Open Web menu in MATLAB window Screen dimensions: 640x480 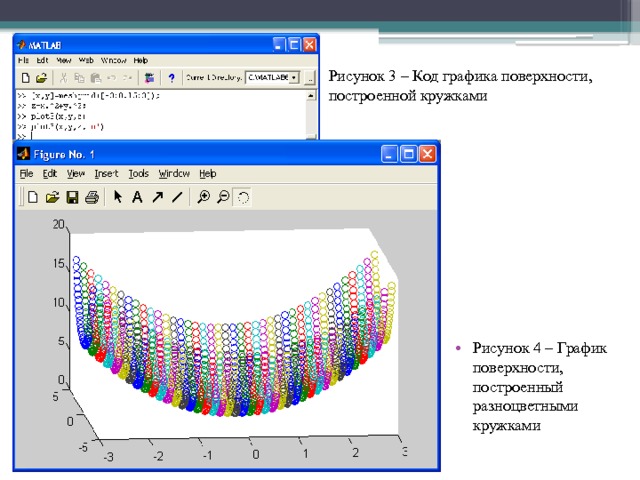[86, 60]
